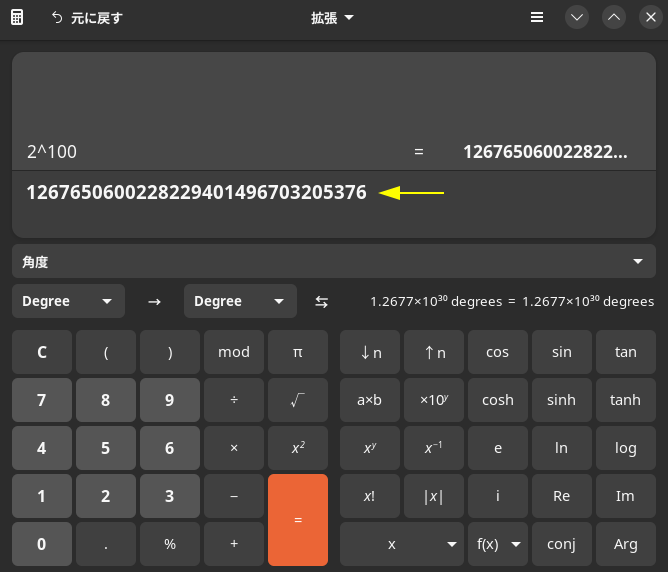The height and width of the screenshot is (572, 668).
Task: Swap the conversion units
Action: pyautogui.click(x=321, y=301)
